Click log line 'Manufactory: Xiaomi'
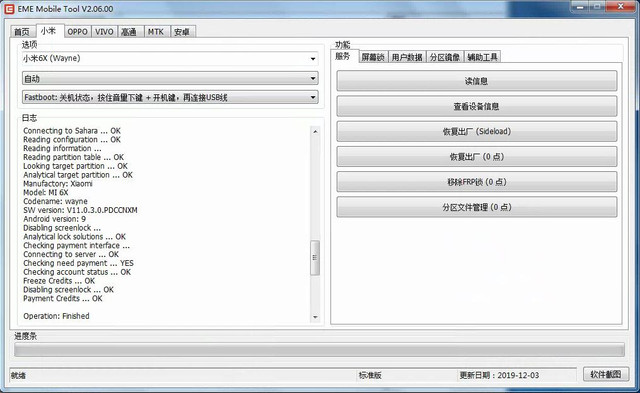 tap(58, 184)
